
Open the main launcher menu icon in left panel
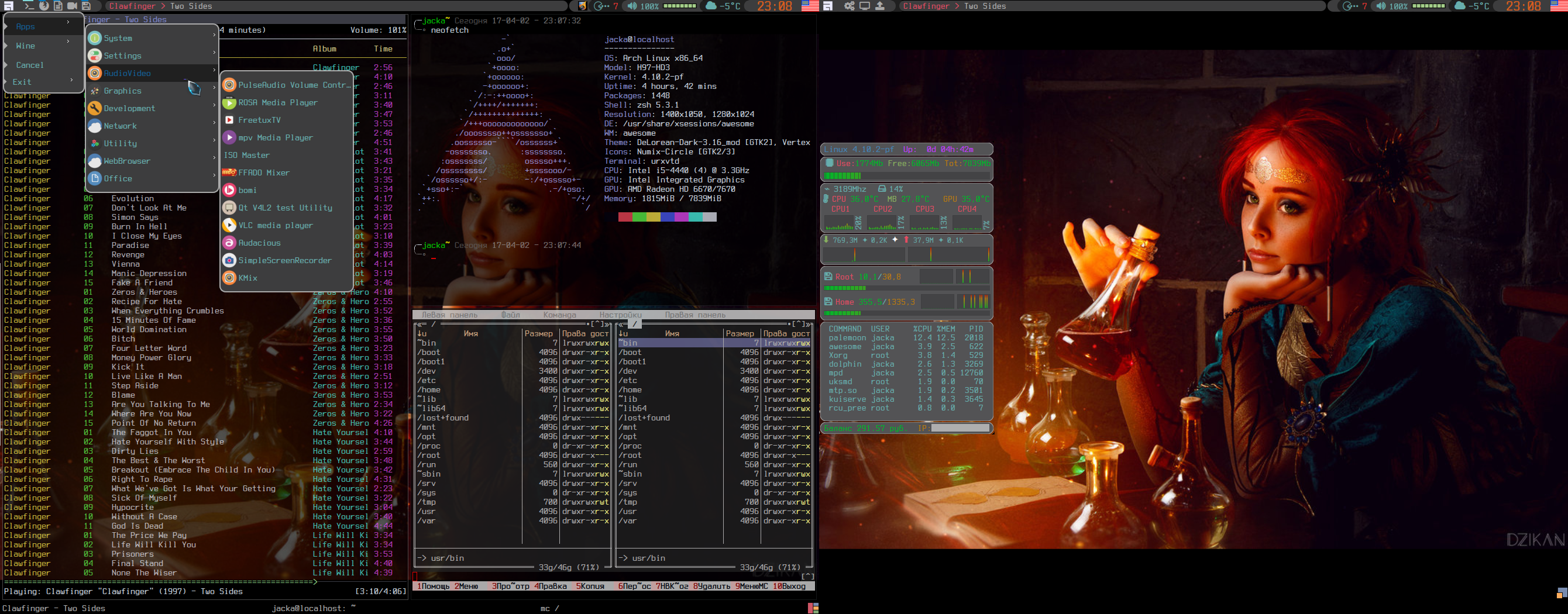(x=9, y=5)
